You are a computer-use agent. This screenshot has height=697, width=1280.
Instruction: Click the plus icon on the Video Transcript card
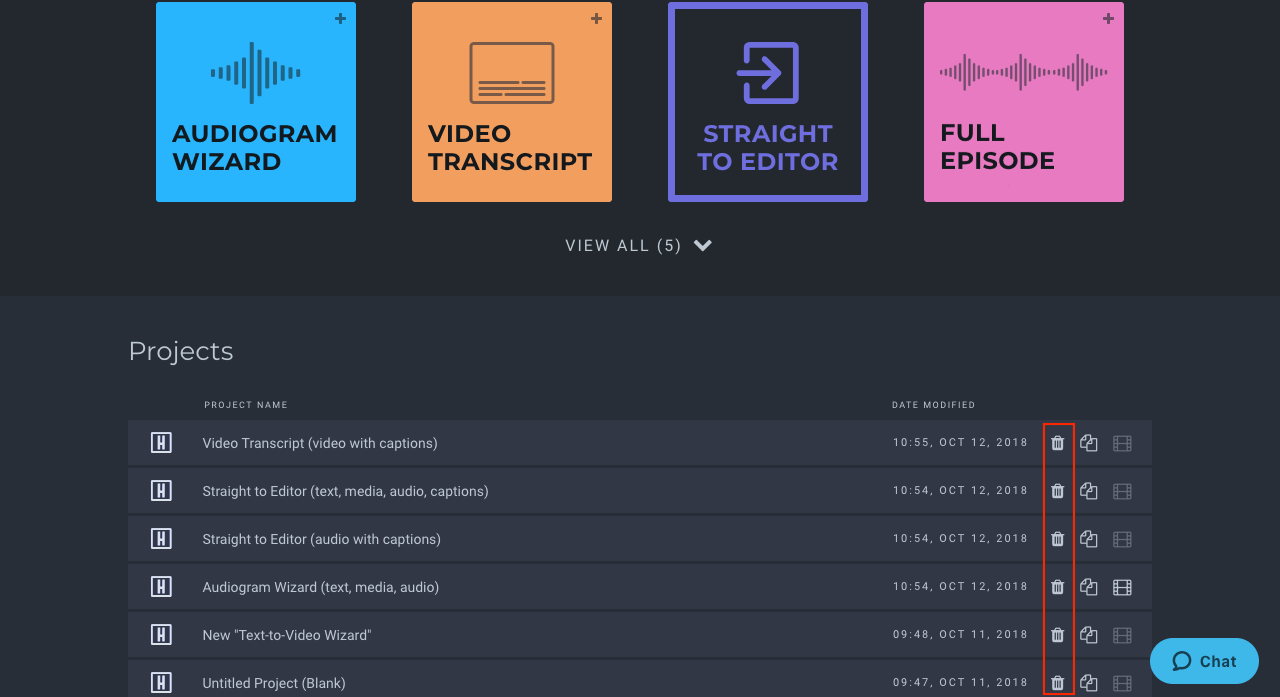pyautogui.click(x=596, y=18)
